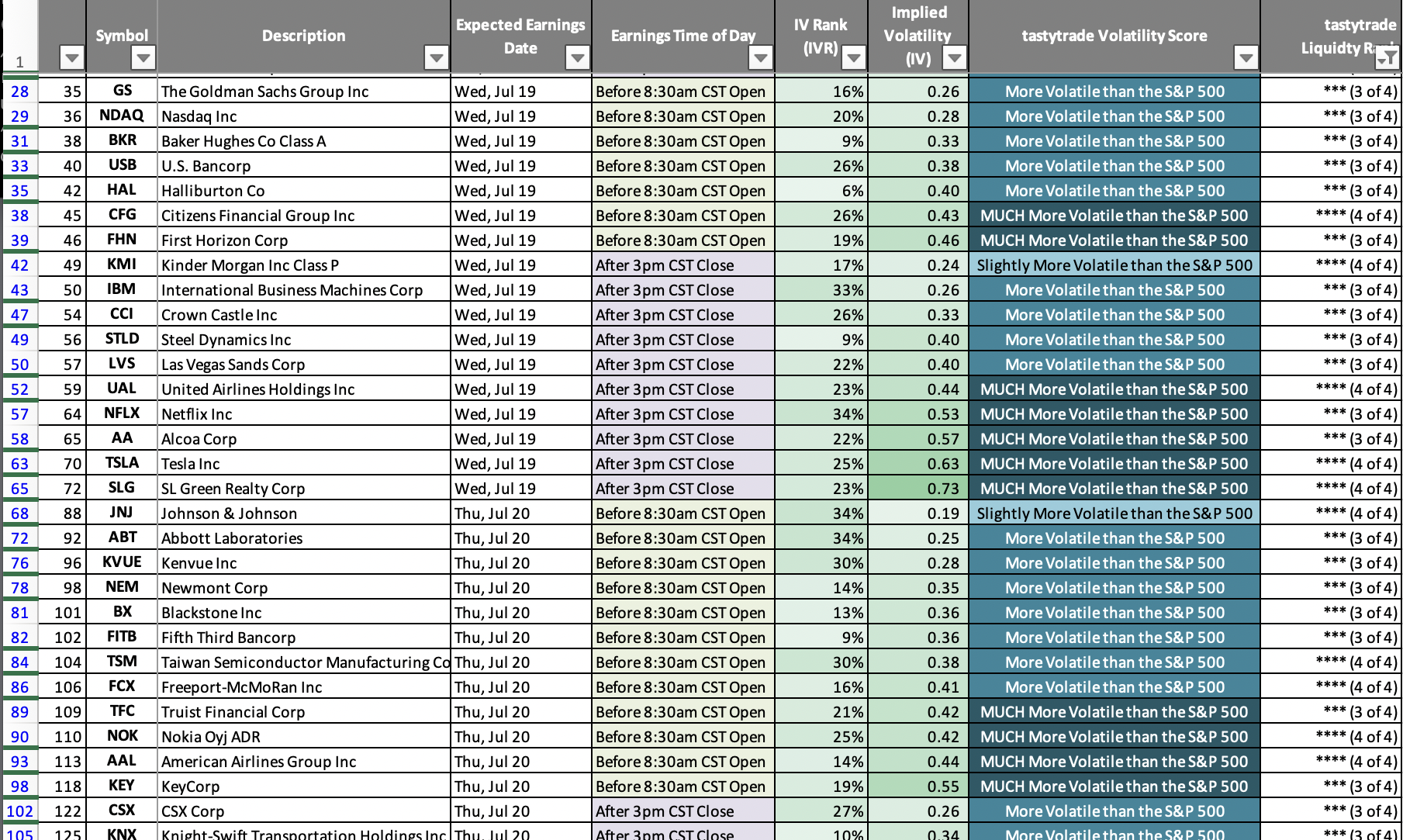Click the MUCH More Volatile cell for Tesla Inc
Image resolution: width=1403 pixels, height=840 pixels.
pyautogui.click(x=1114, y=463)
